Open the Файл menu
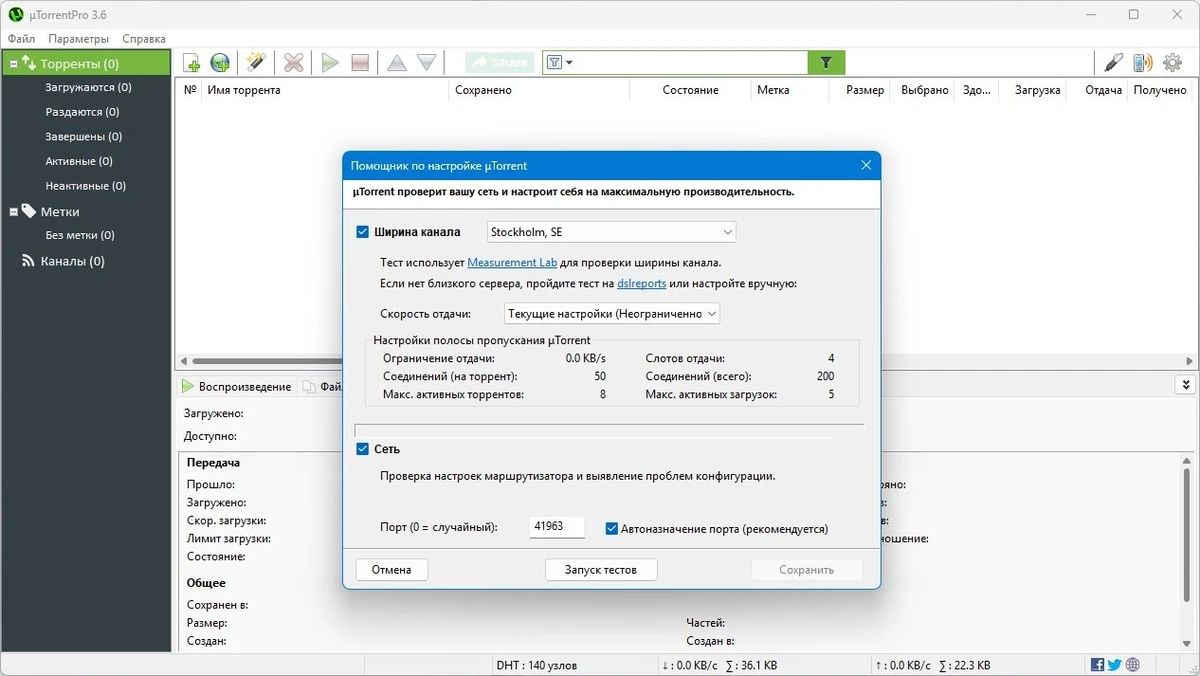 click(x=21, y=39)
